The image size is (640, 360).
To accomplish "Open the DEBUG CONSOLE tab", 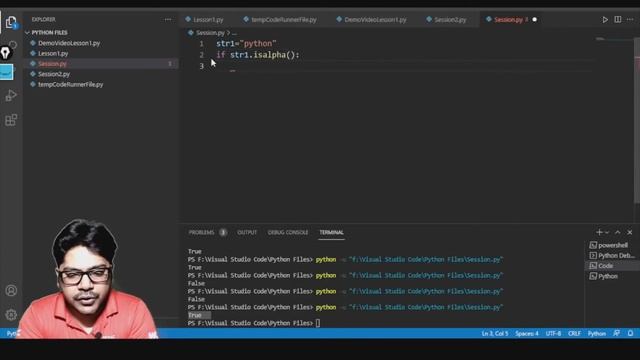I will click(288, 232).
